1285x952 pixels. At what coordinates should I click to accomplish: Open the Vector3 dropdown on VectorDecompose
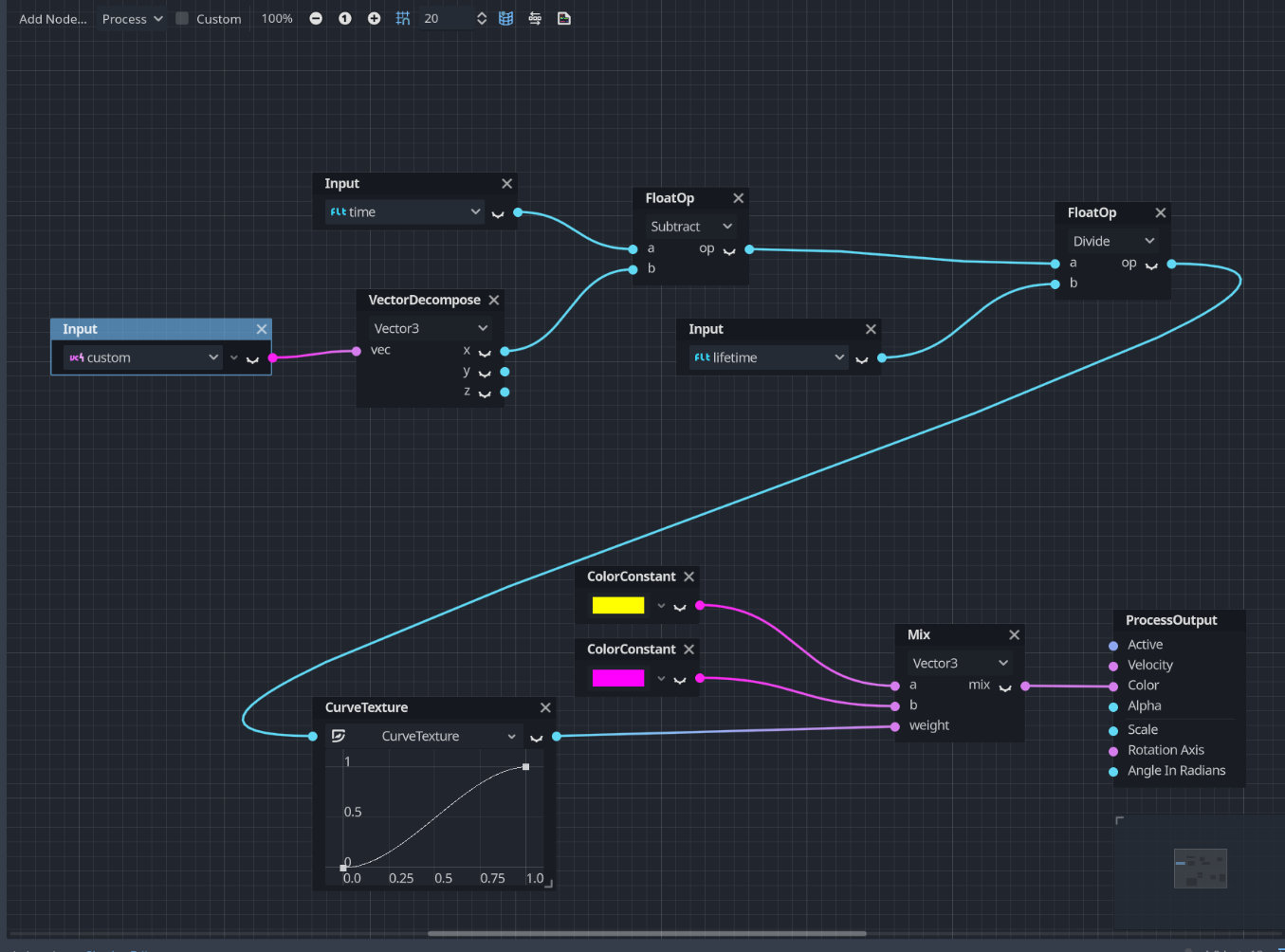(x=430, y=327)
